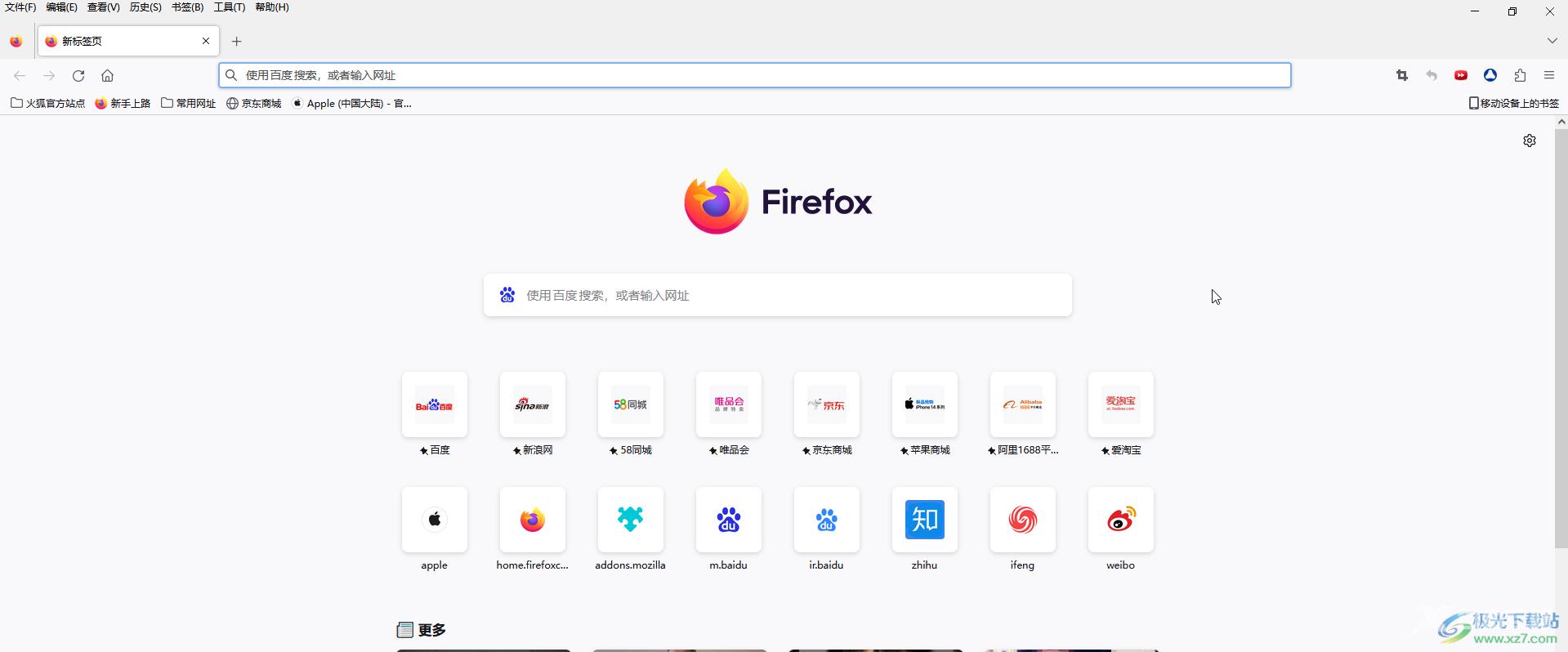
Task: Open the 工具(T) menu
Action: pos(230,7)
